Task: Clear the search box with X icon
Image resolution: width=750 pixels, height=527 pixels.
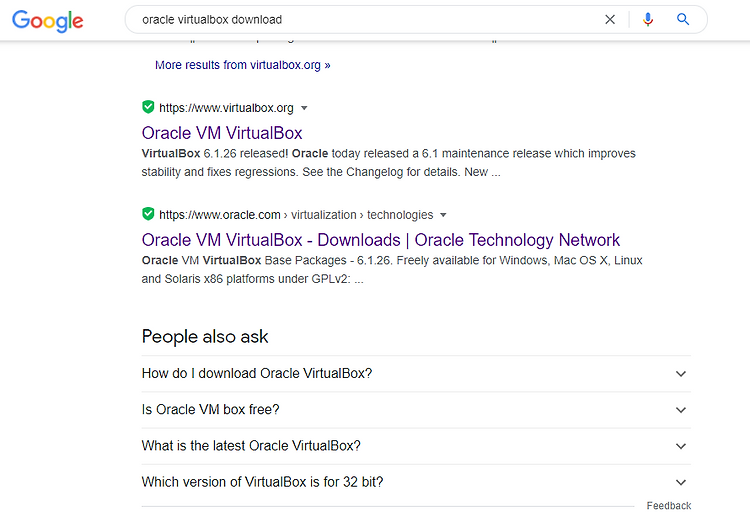Action: (610, 20)
